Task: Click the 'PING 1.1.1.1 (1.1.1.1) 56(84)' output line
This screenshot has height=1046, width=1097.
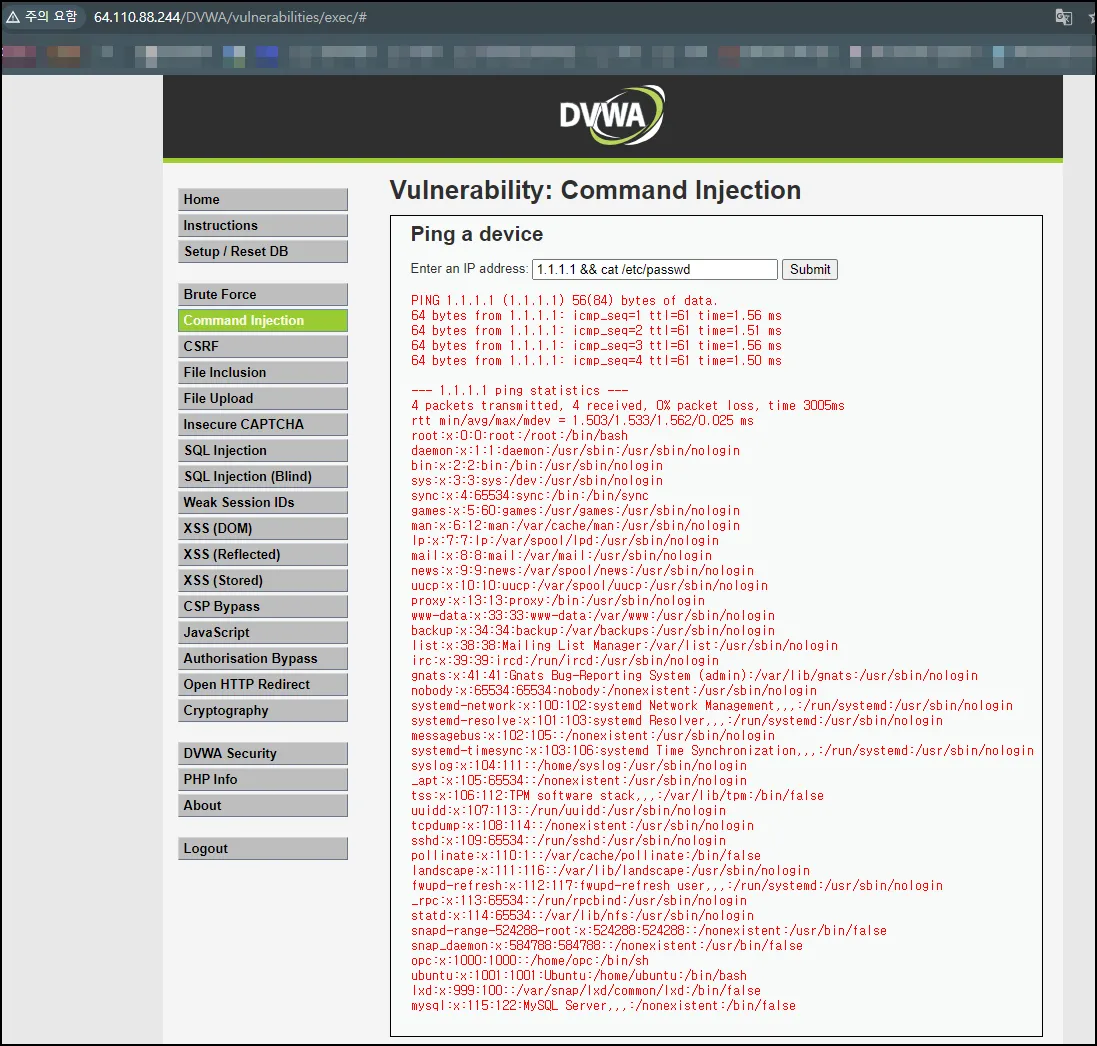Action: [x=564, y=300]
